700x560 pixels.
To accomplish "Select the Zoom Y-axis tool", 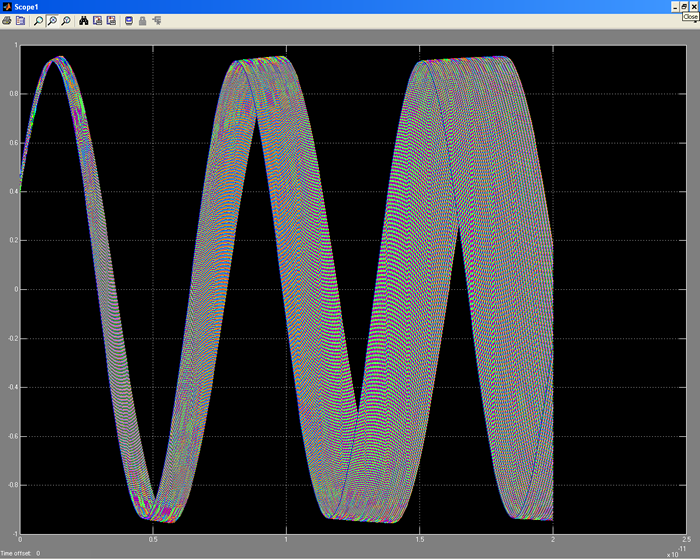I will [66, 20].
